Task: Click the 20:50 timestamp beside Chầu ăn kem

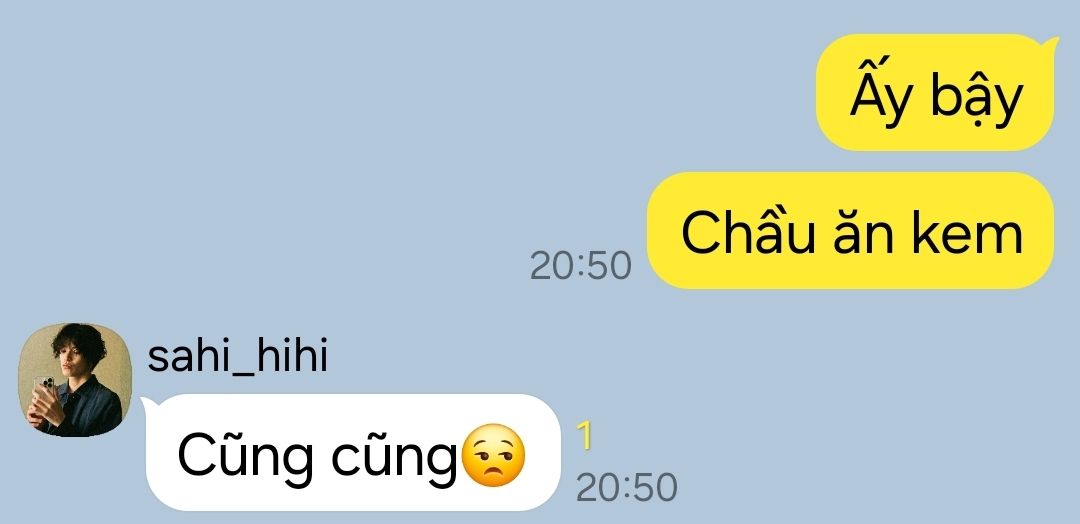Action: (x=581, y=266)
